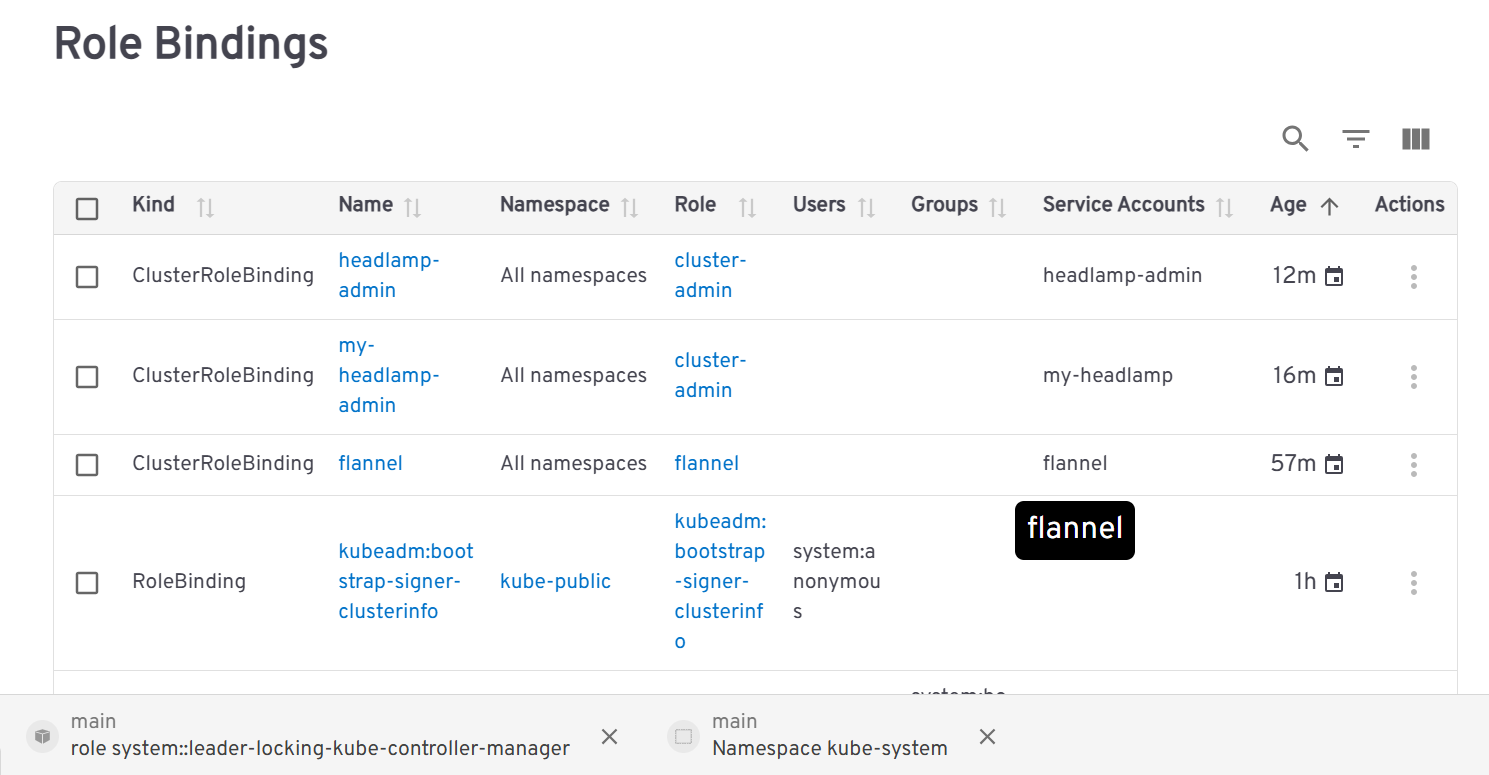This screenshot has height=775, width=1489.
Task: Sort by the Service Accounts column arrows
Action: click(x=1224, y=207)
